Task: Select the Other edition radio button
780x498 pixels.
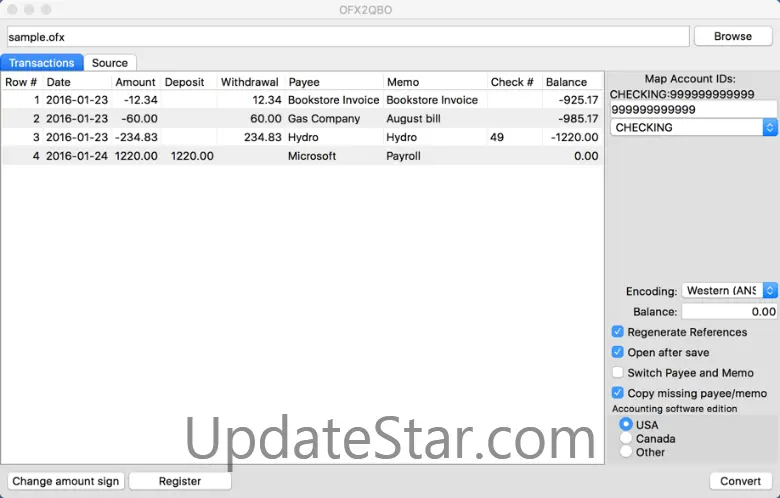Action: click(x=626, y=452)
